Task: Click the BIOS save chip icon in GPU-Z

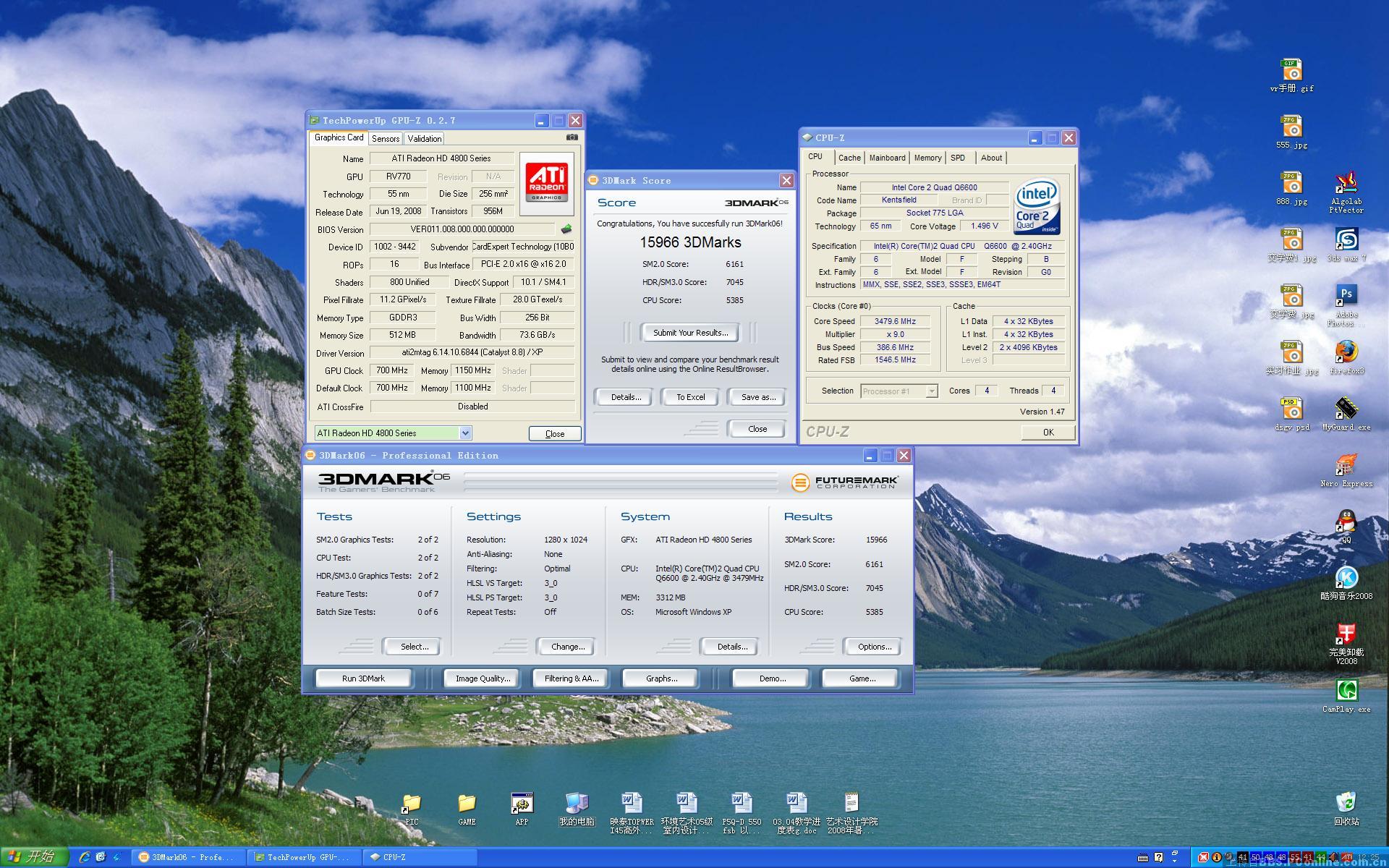Action: [x=566, y=229]
